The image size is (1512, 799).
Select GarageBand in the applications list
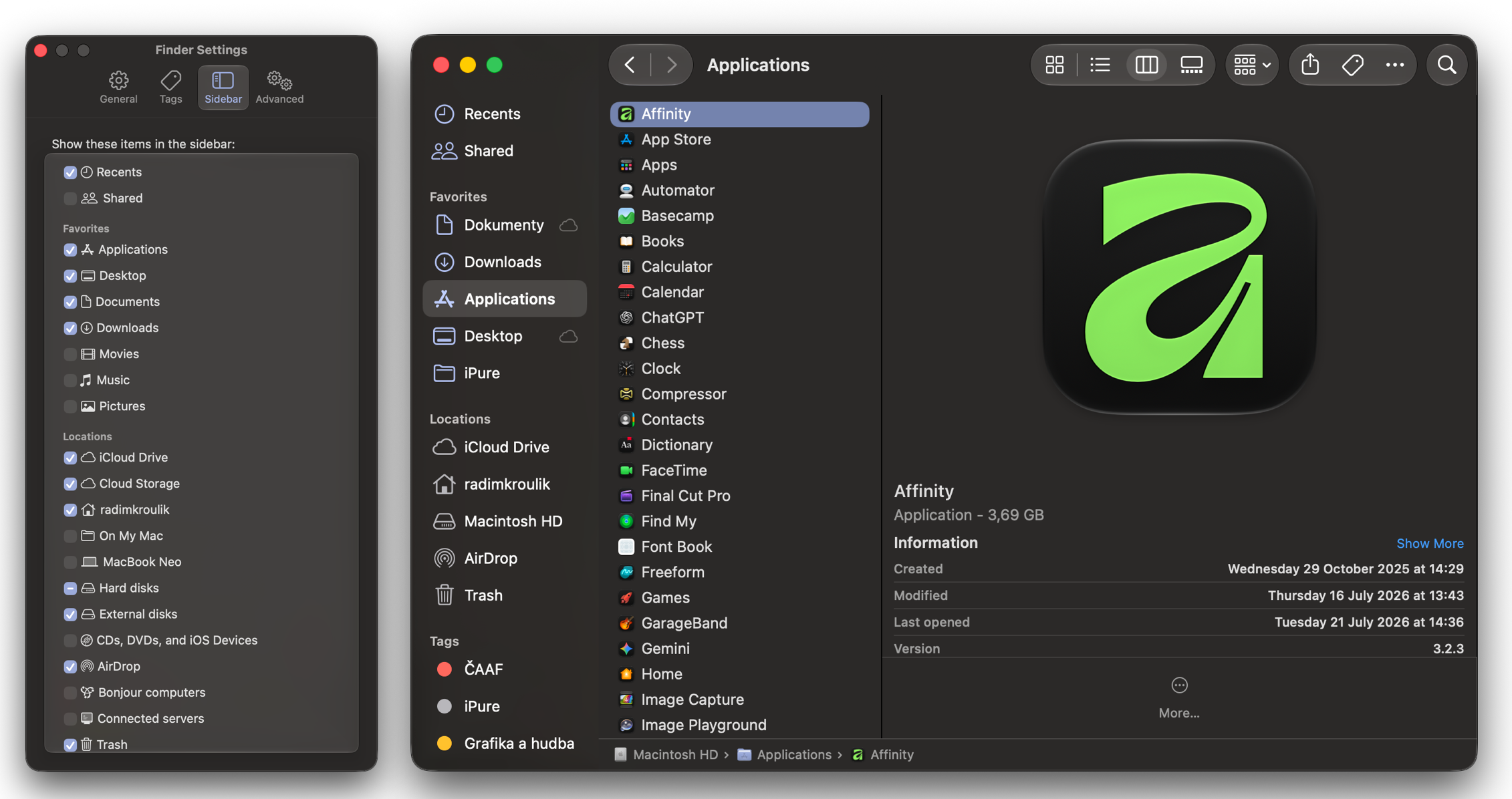tap(739, 623)
